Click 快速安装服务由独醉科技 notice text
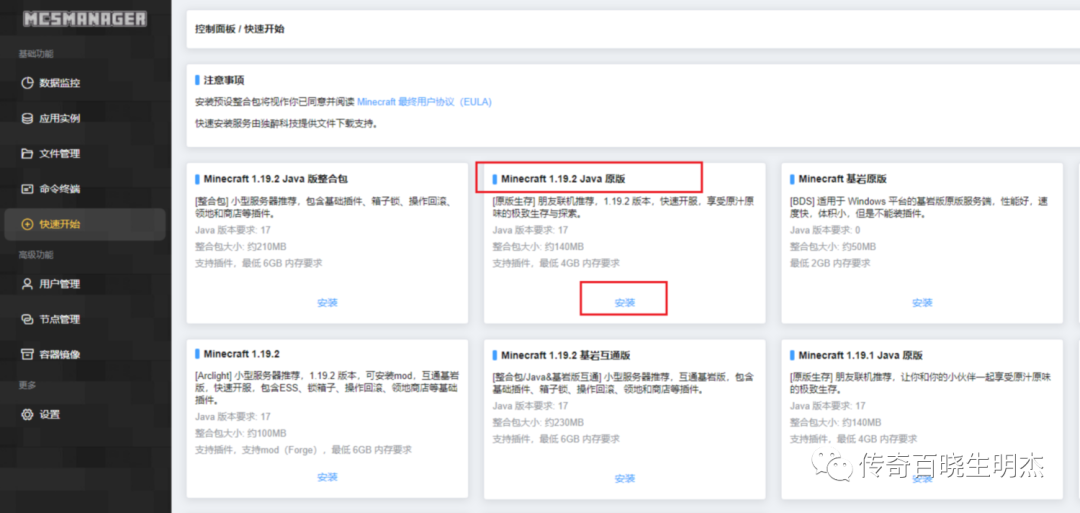Image resolution: width=1080 pixels, height=513 pixels. (287, 125)
